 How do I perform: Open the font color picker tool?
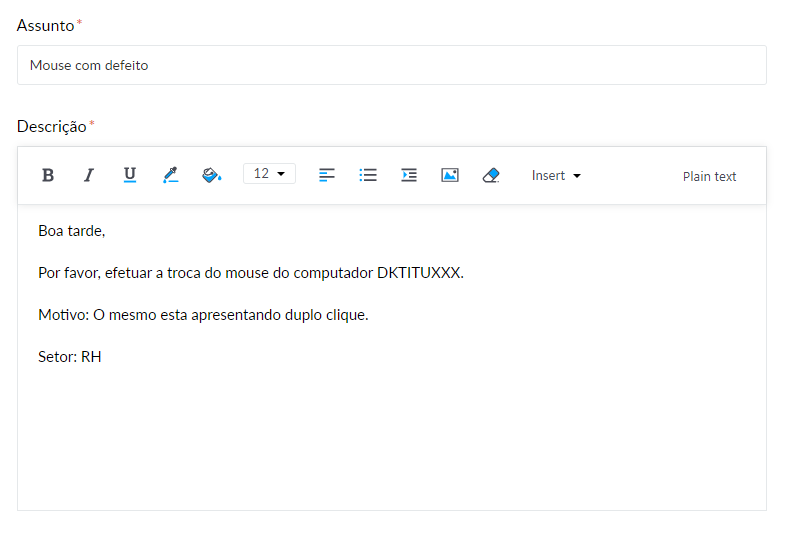click(x=171, y=175)
